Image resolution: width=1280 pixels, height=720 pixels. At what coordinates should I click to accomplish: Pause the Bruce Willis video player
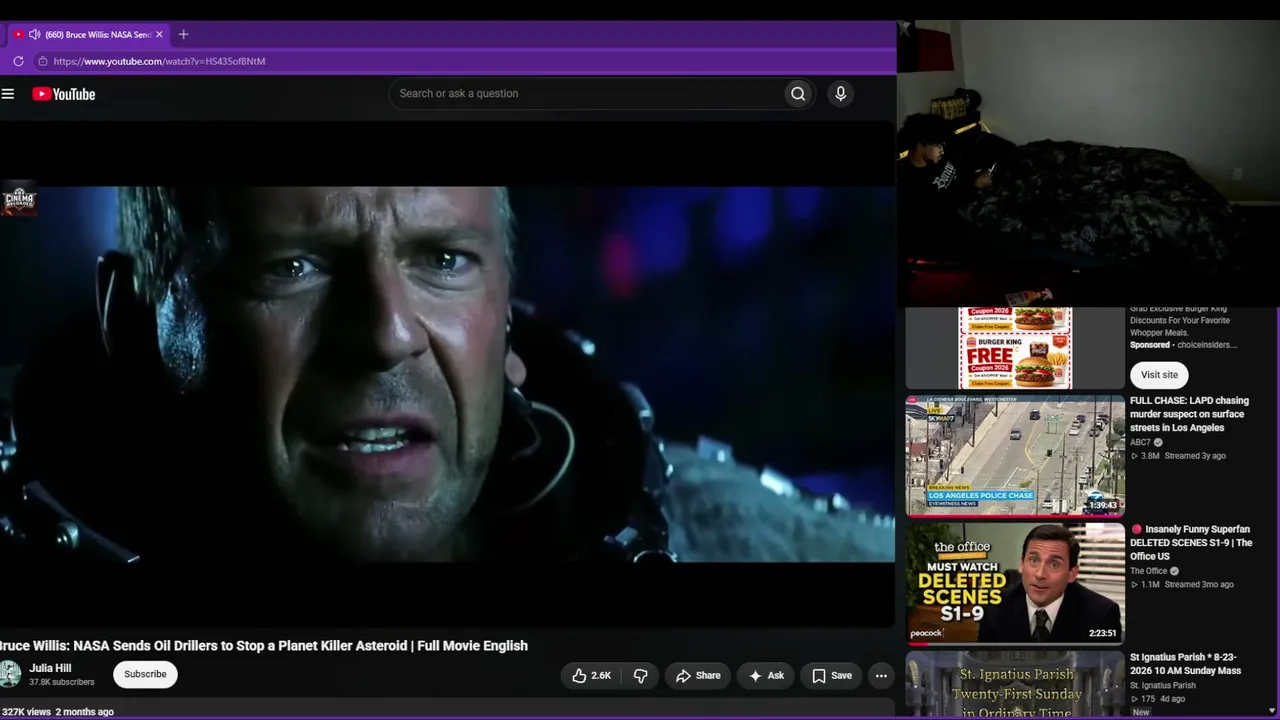tap(447, 374)
